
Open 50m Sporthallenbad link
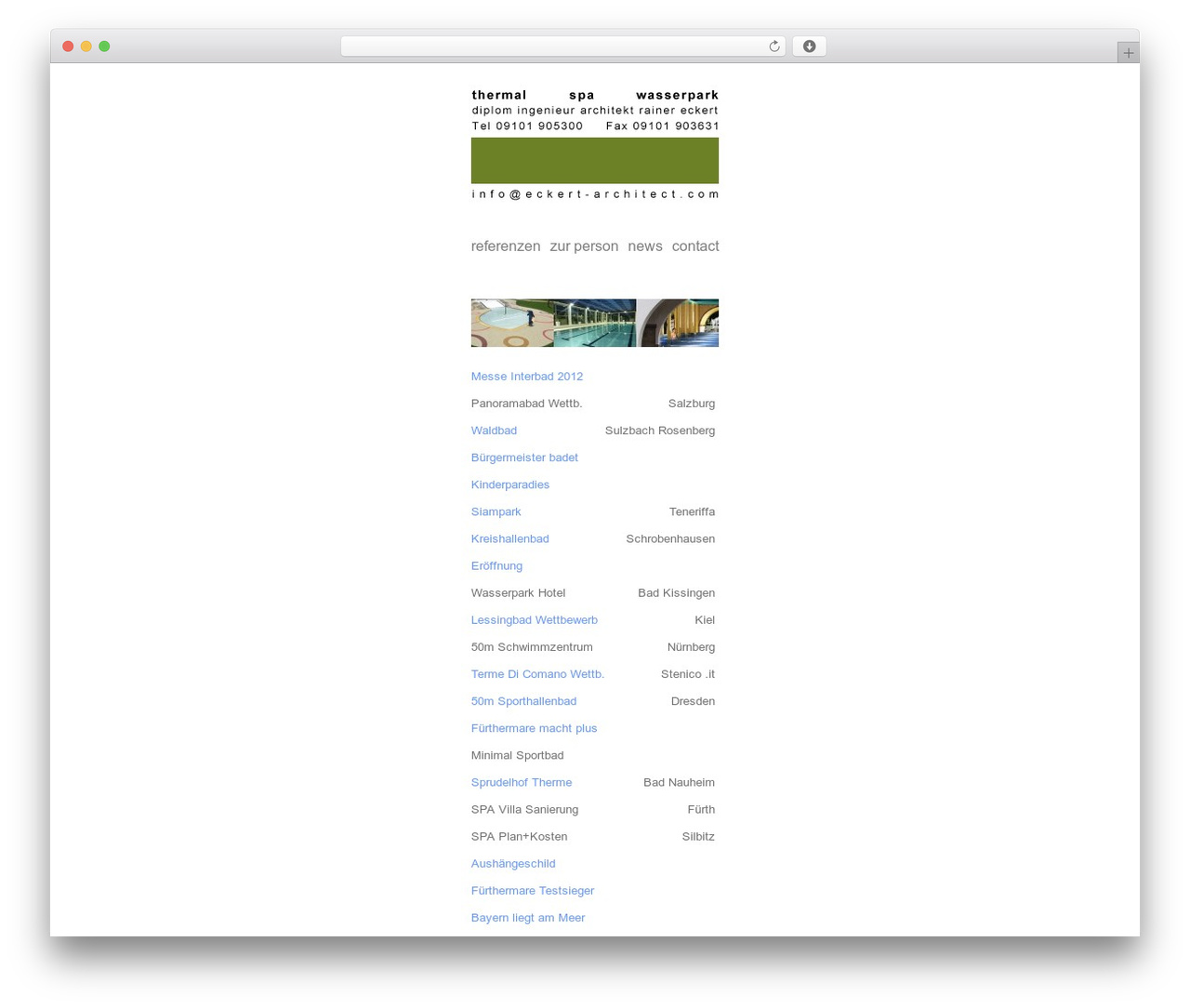pyautogui.click(x=523, y=701)
